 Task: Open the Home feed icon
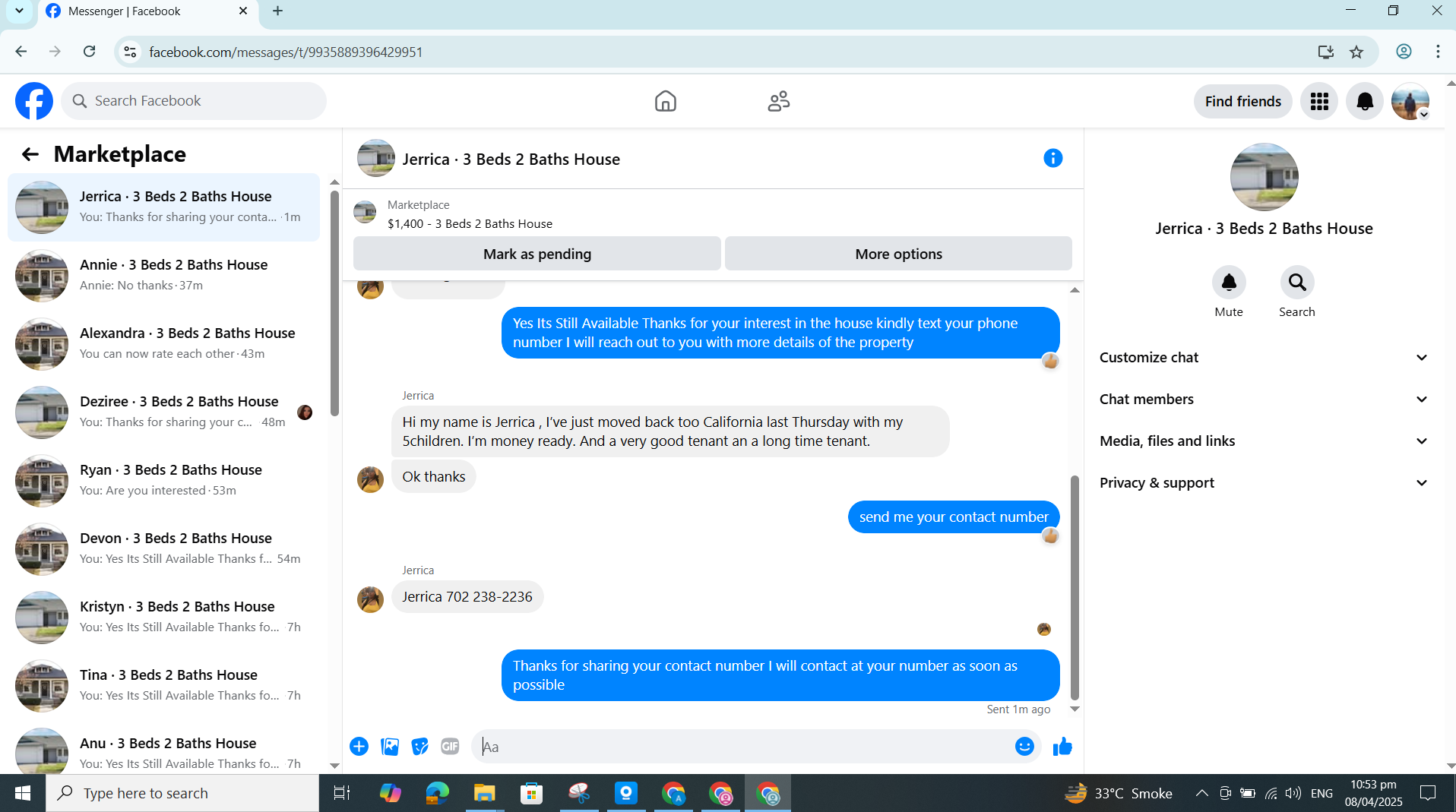point(665,101)
